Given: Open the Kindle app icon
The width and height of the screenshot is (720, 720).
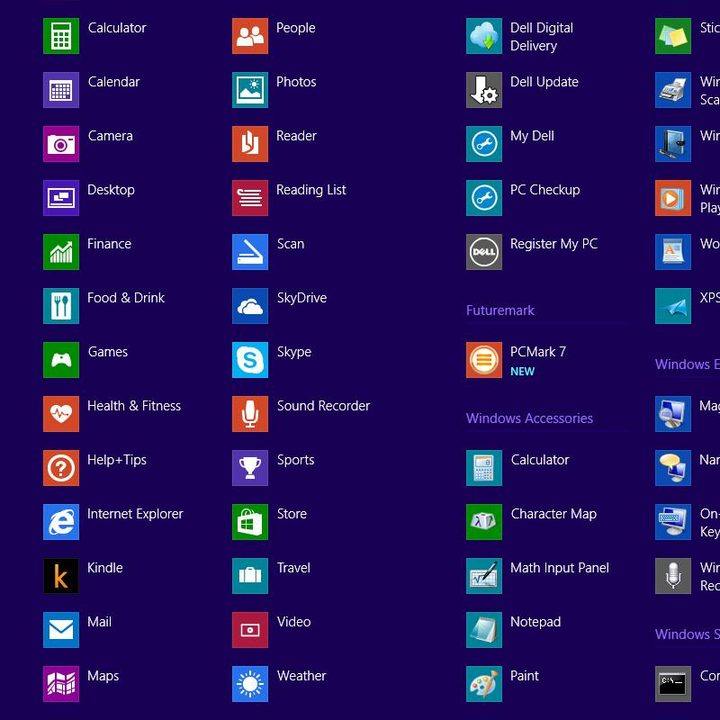Looking at the screenshot, I should pos(61,576).
